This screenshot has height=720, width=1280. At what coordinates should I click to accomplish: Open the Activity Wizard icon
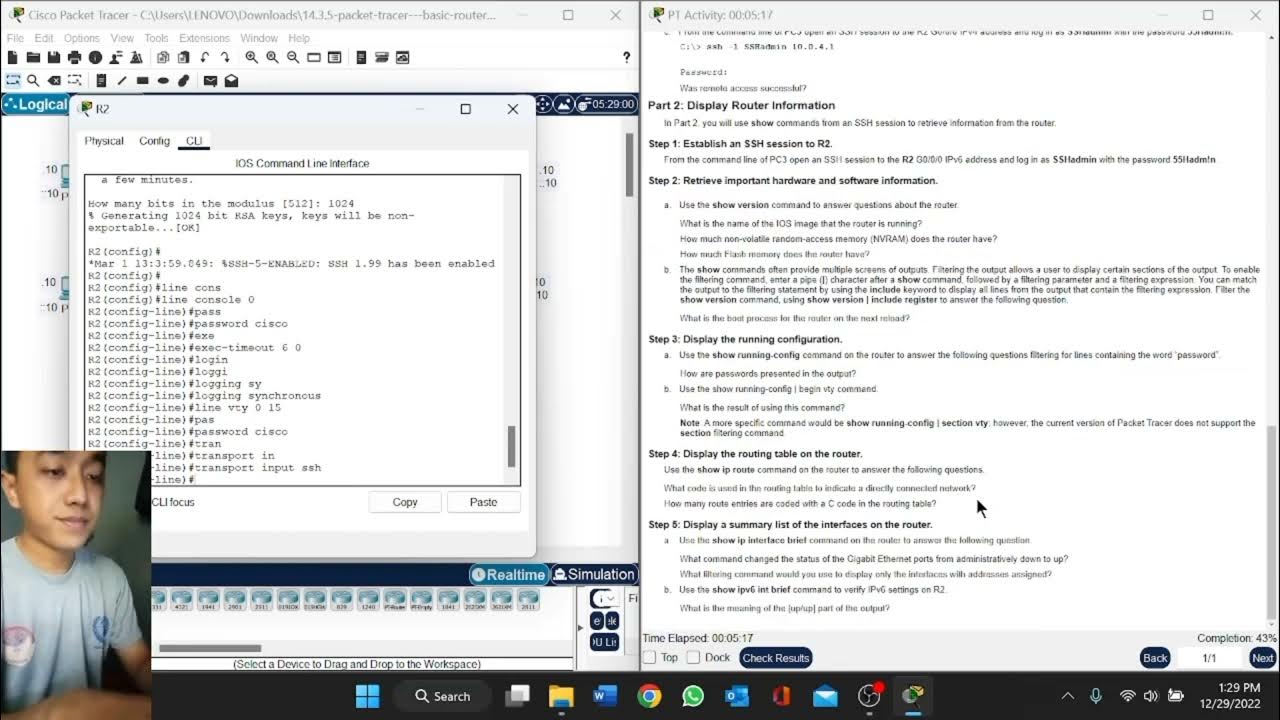pos(115,58)
